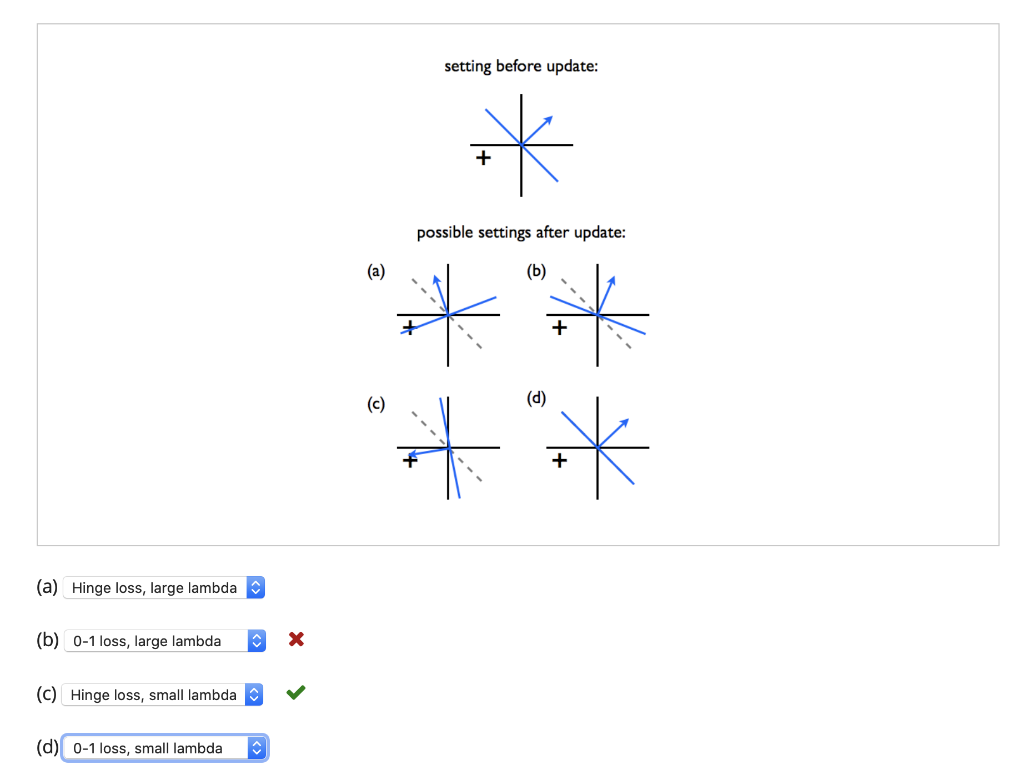The width and height of the screenshot is (1024, 775).
Task: Click the text setting before update:
Action: [521, 66]
